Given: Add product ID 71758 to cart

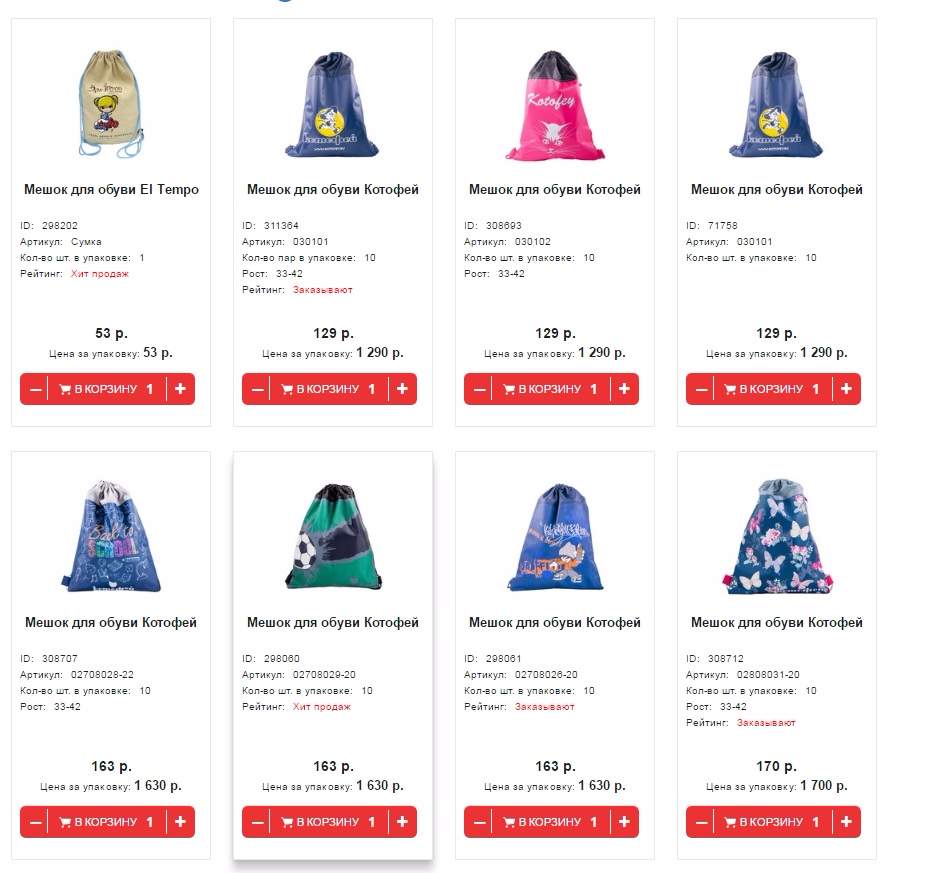Looking at the screenshot, I should (x=772, y=389).
